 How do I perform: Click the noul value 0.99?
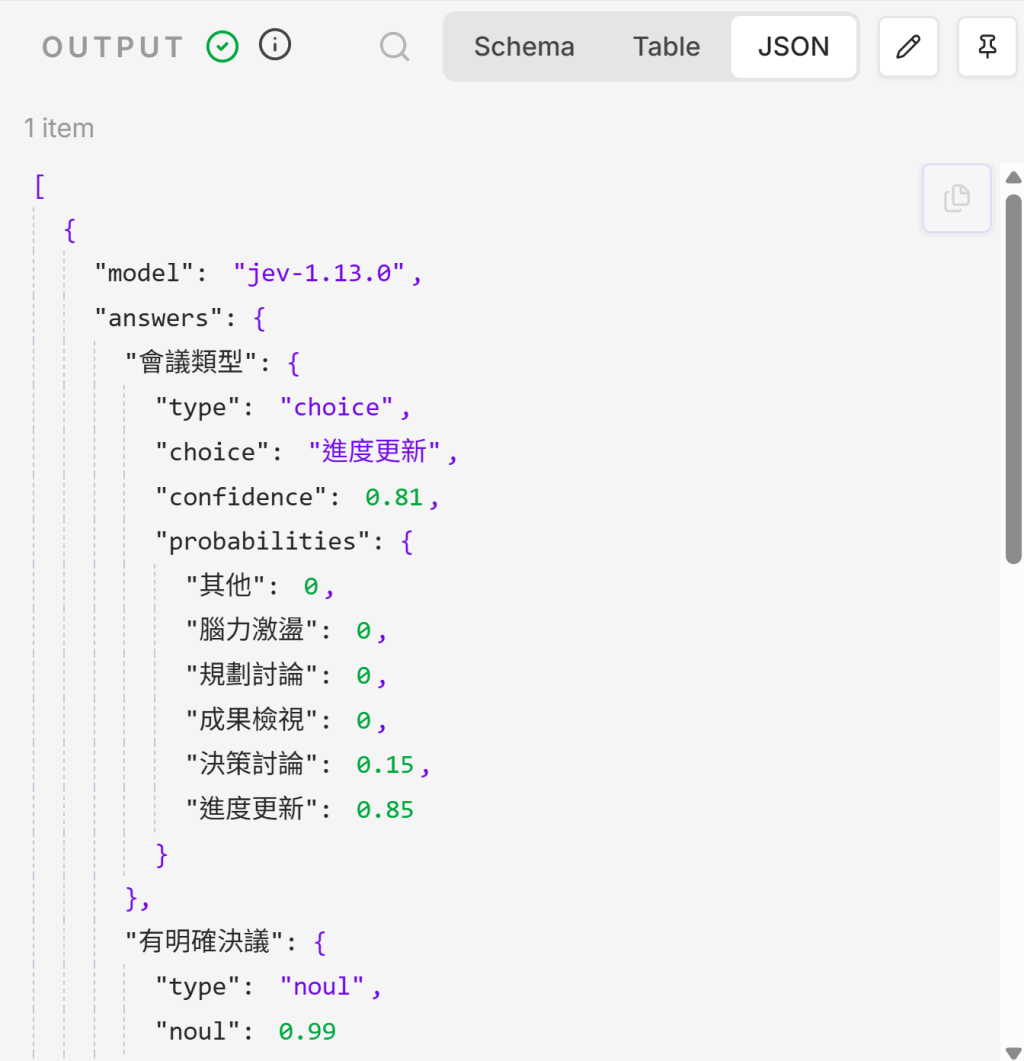[307, 1031]
